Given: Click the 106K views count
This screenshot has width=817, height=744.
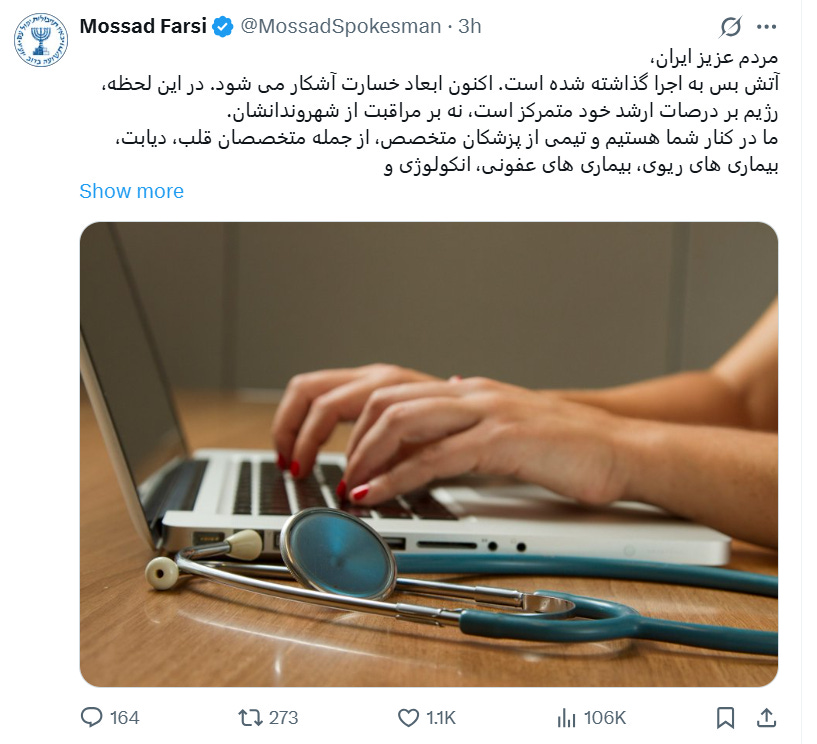Looking at the screenshot, I should [x=605, y=718].
